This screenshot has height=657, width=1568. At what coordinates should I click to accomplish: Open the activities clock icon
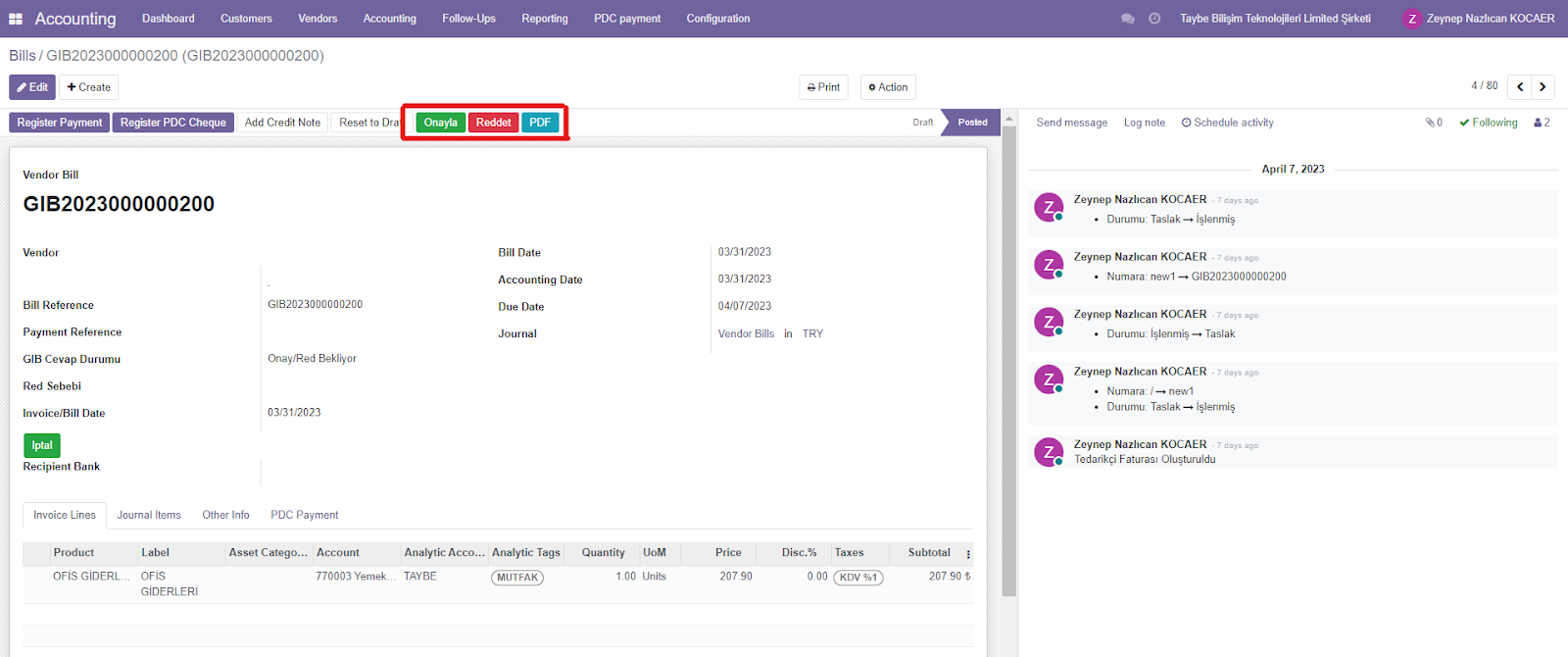coord(1154,19)
